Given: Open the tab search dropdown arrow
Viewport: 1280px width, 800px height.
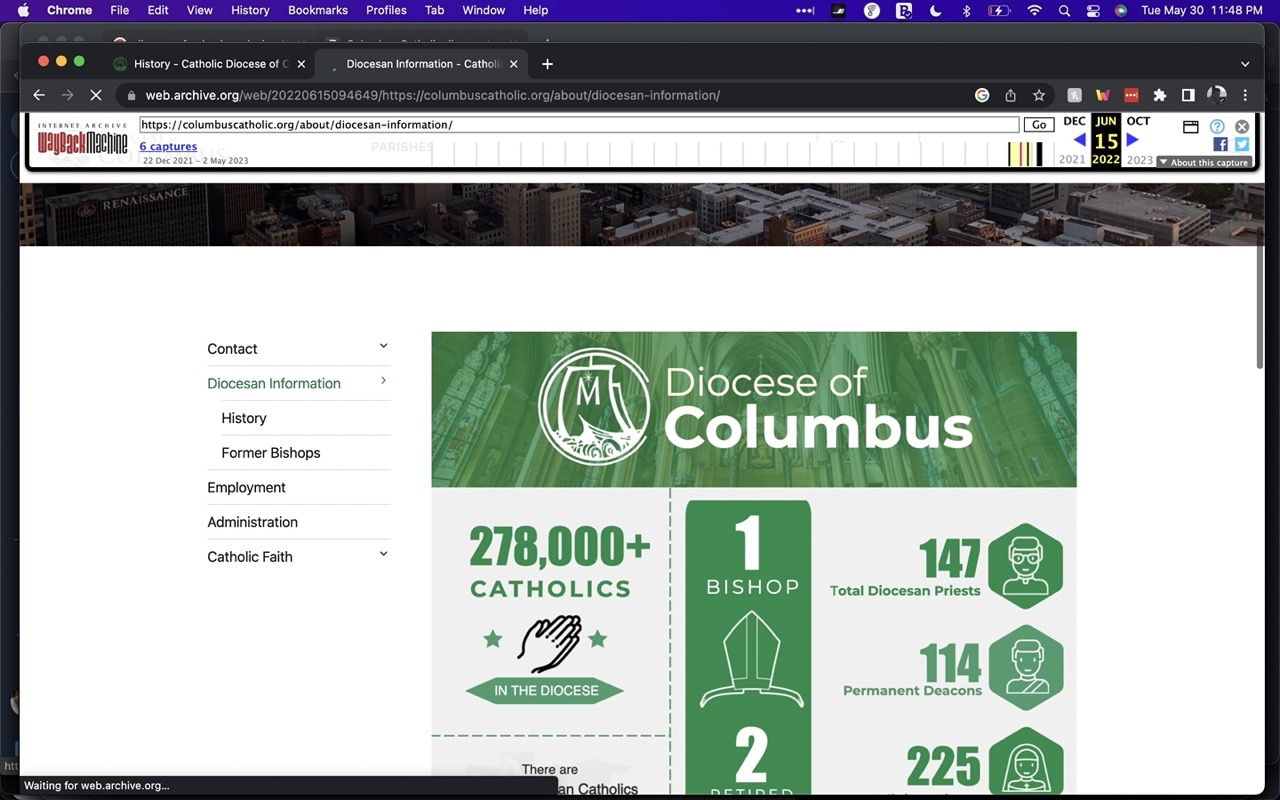Looking at the screenshot, I should (1245, 64).
